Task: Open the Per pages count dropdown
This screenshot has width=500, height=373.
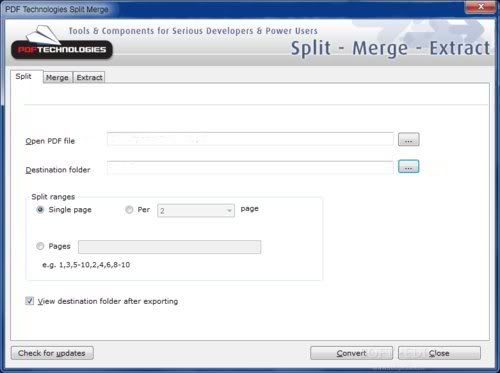Action: click(x=196, y=211)
